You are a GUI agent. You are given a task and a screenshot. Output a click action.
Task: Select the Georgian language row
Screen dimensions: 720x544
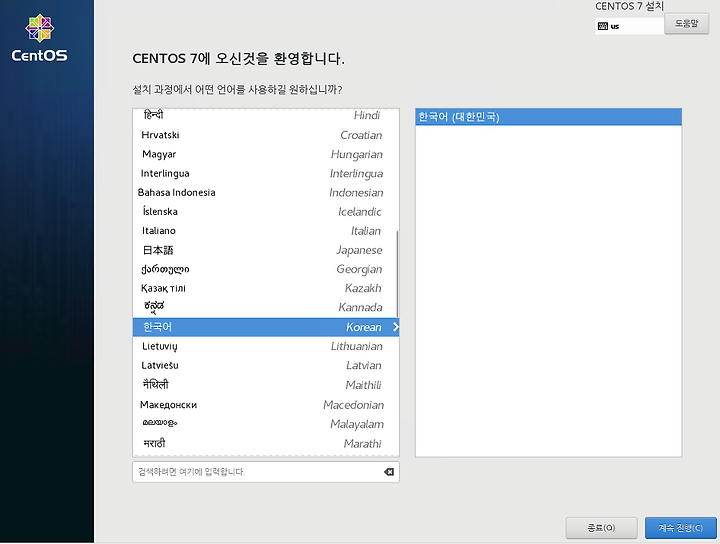(266, 269)
